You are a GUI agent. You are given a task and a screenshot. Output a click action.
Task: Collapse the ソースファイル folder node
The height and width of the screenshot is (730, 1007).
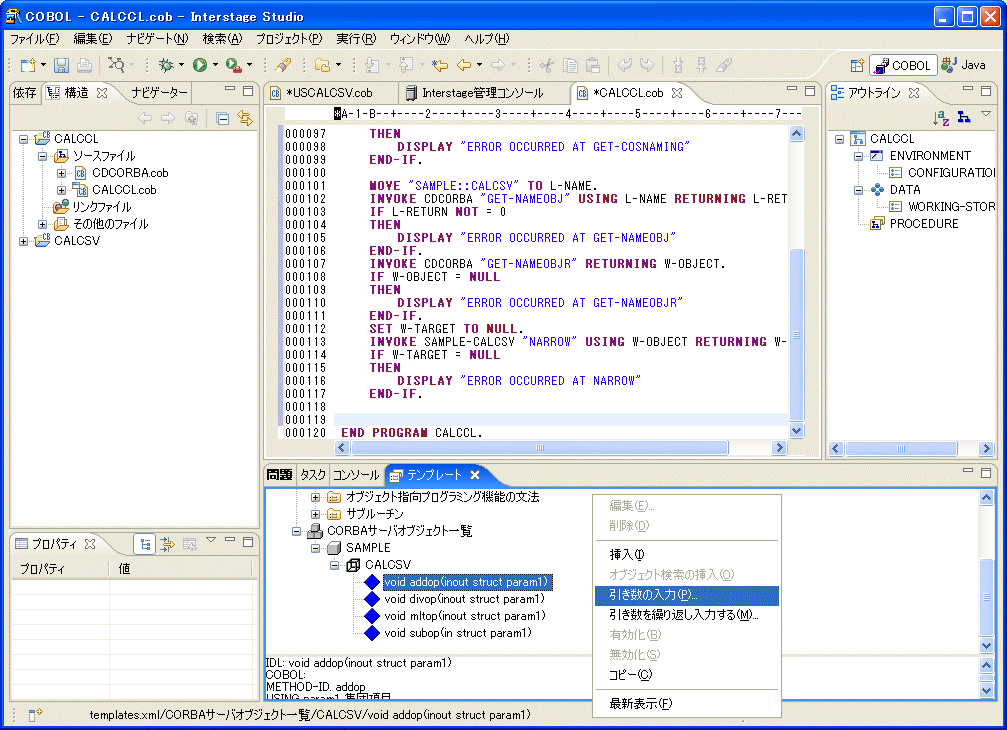pos(42,156)
